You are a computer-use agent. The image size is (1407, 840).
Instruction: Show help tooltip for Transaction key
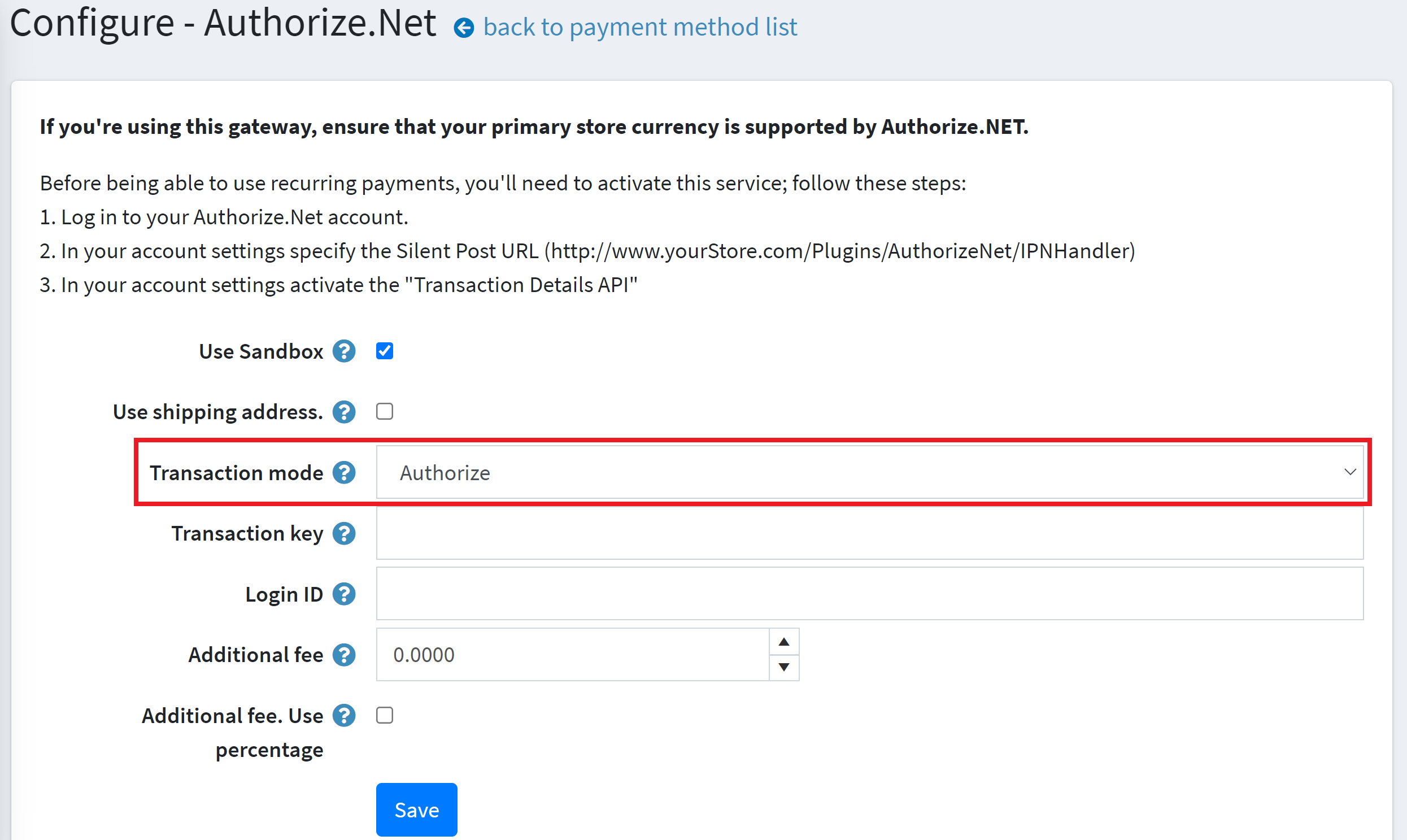(344, 533)
